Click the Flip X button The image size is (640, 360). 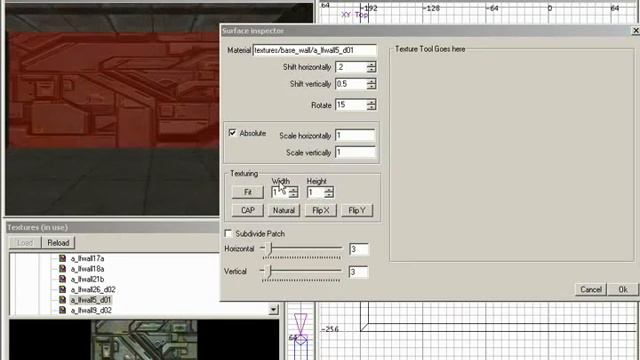point(320,211)
